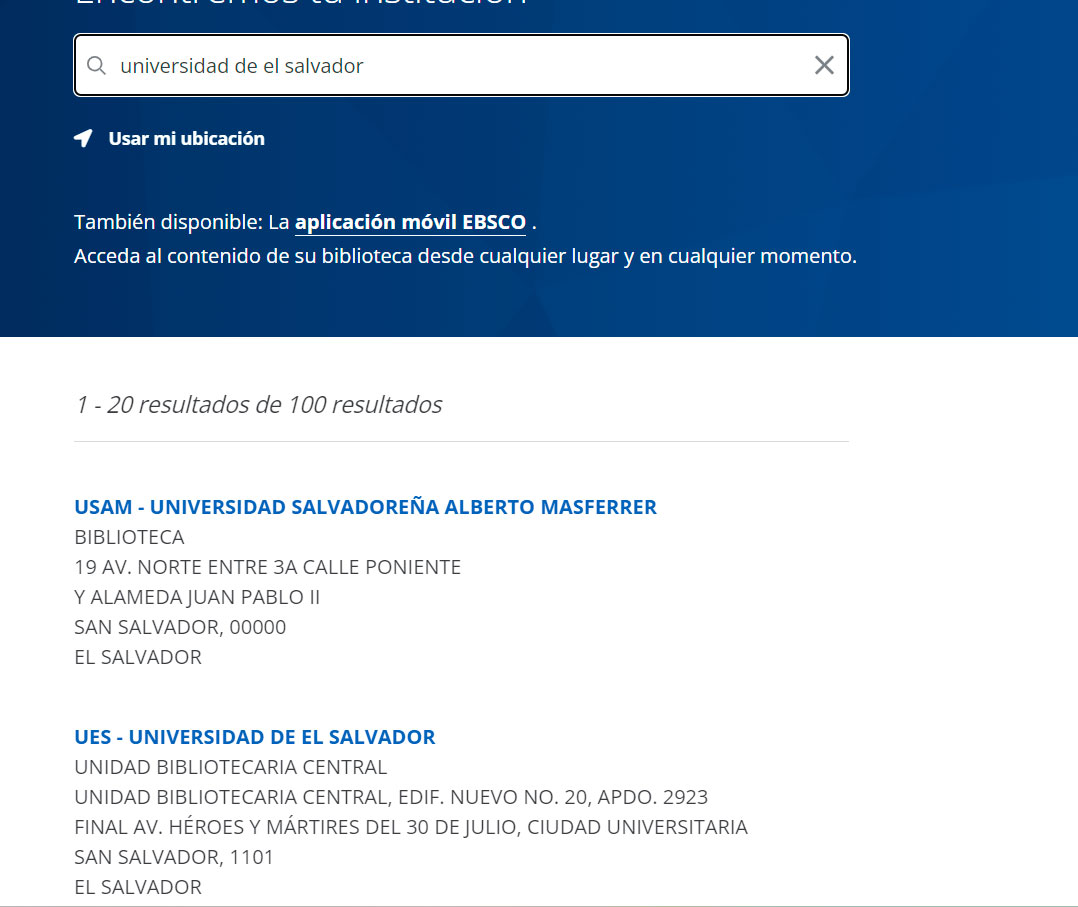The image size is (1078, 907).
Task: Open the aplicación móvil EBSCO link
Action: (x=410, y=222)
